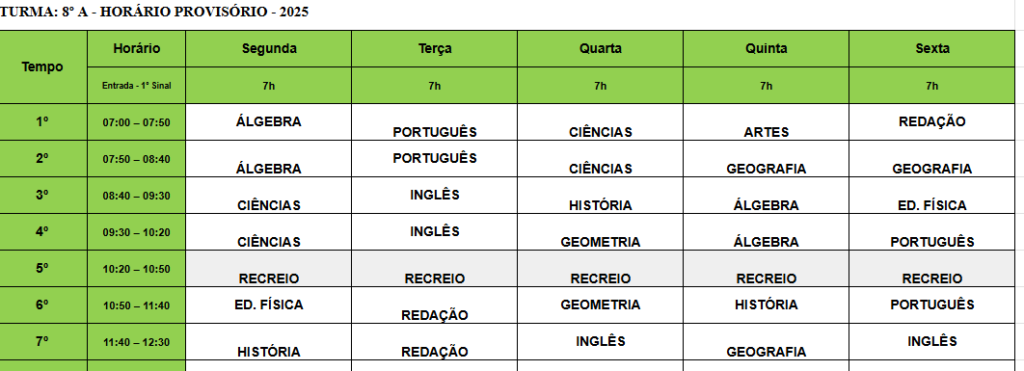Select the 3º period row label

pyautogui.click(x=43, y=195)
